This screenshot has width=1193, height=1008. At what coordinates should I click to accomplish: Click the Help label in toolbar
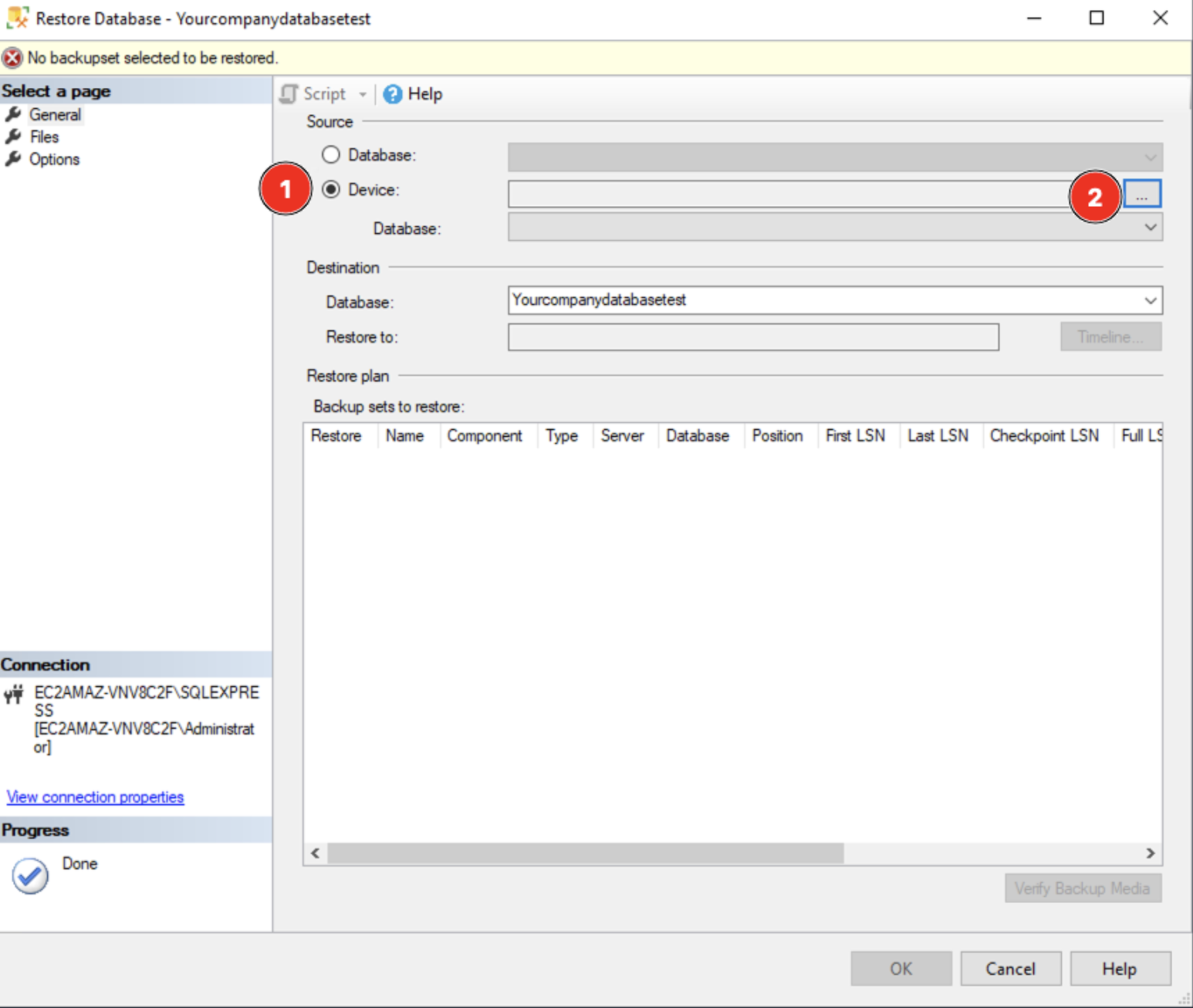[x=425, y=94]
